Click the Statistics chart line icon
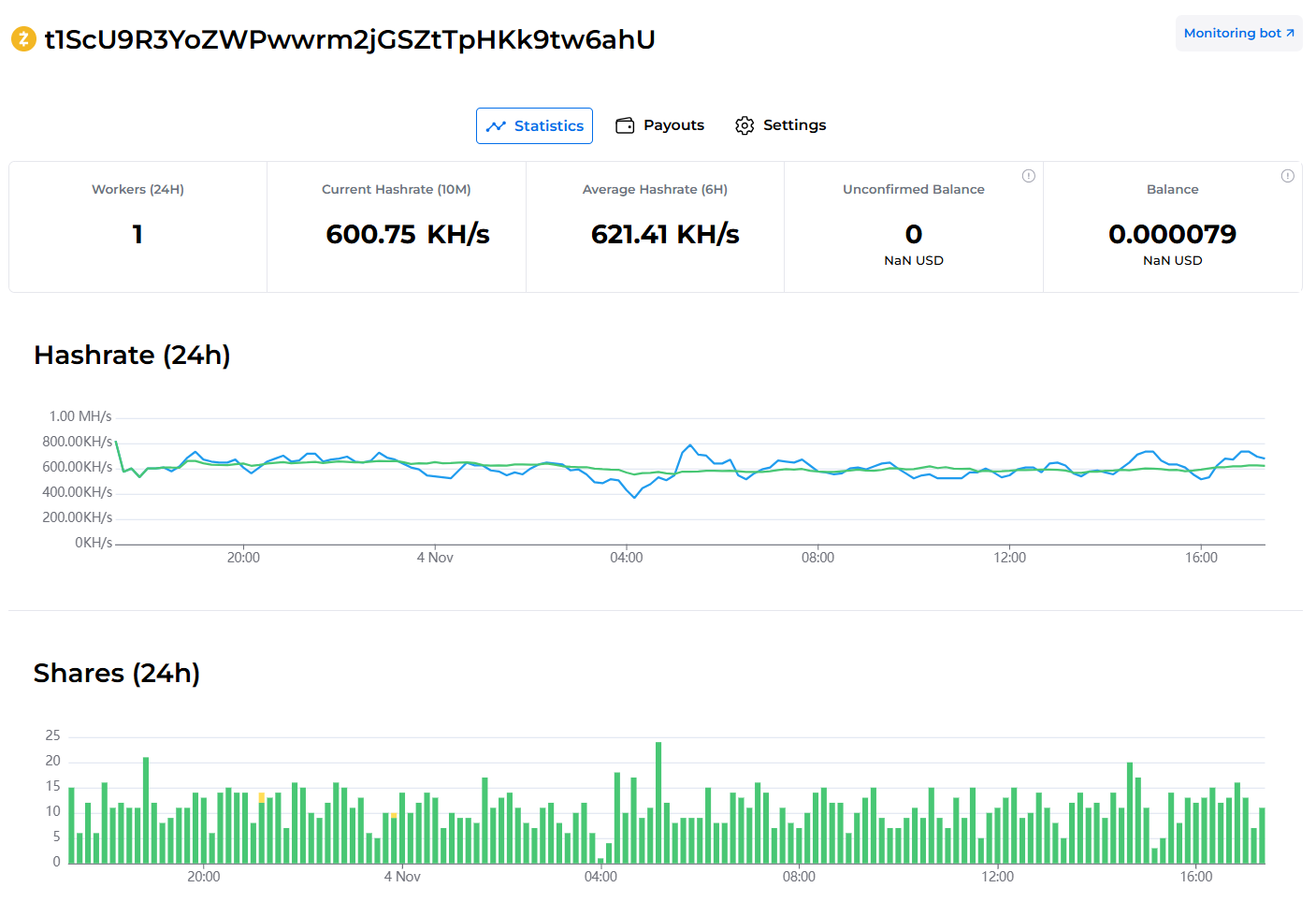1316x902 pixels. click(x=496, y=126)
